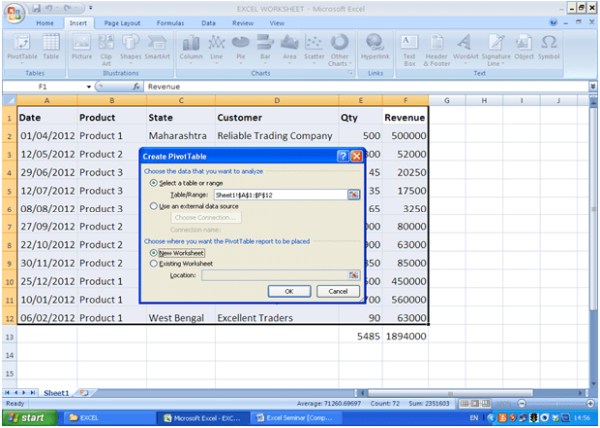This screenshot has width=600, height=428.
Task: Click the Header & Footer icon
Action: pyautogui.click(x=436, y=46)
